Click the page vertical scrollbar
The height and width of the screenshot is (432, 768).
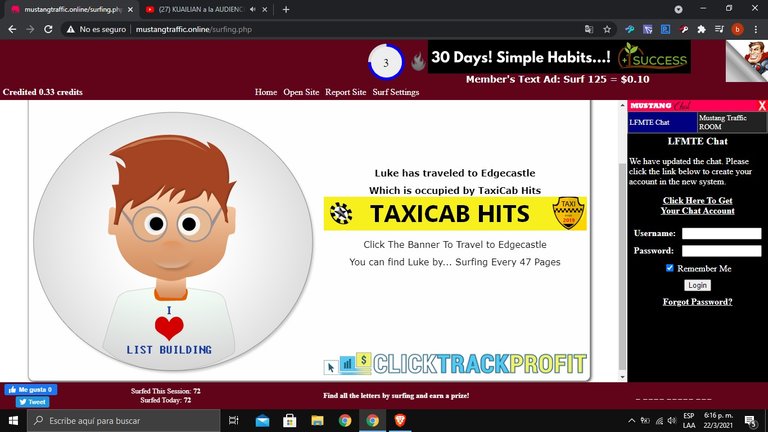(x=623, y=264)
